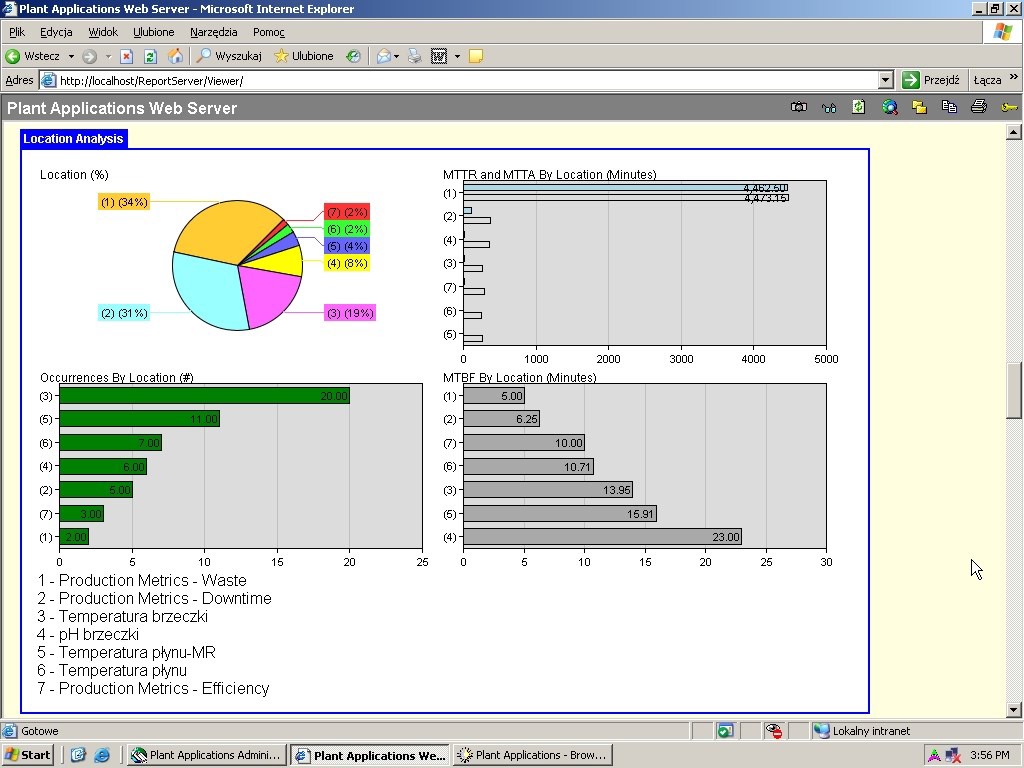Switch to Plant Applications Admini... taskbar window
This screenshot has height=768, width=1024.
pyautogui.click(x=206, y=755)
